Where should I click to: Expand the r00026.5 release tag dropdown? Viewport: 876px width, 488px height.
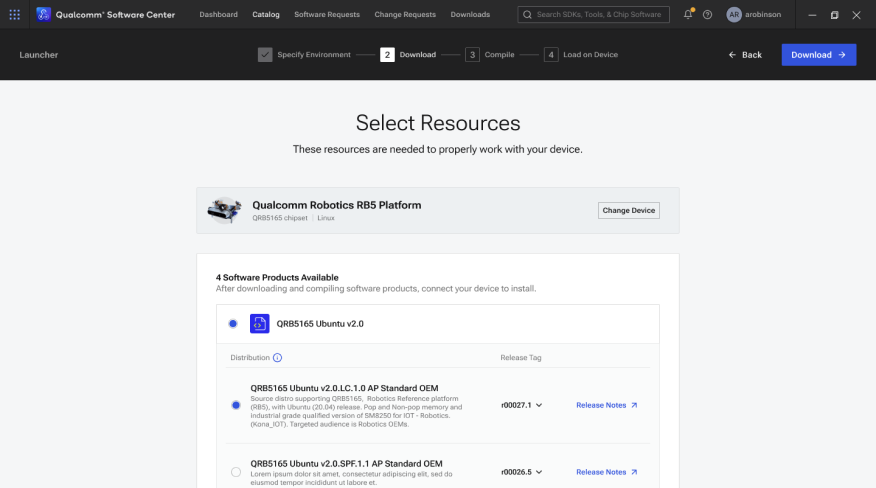pos(521,472)
